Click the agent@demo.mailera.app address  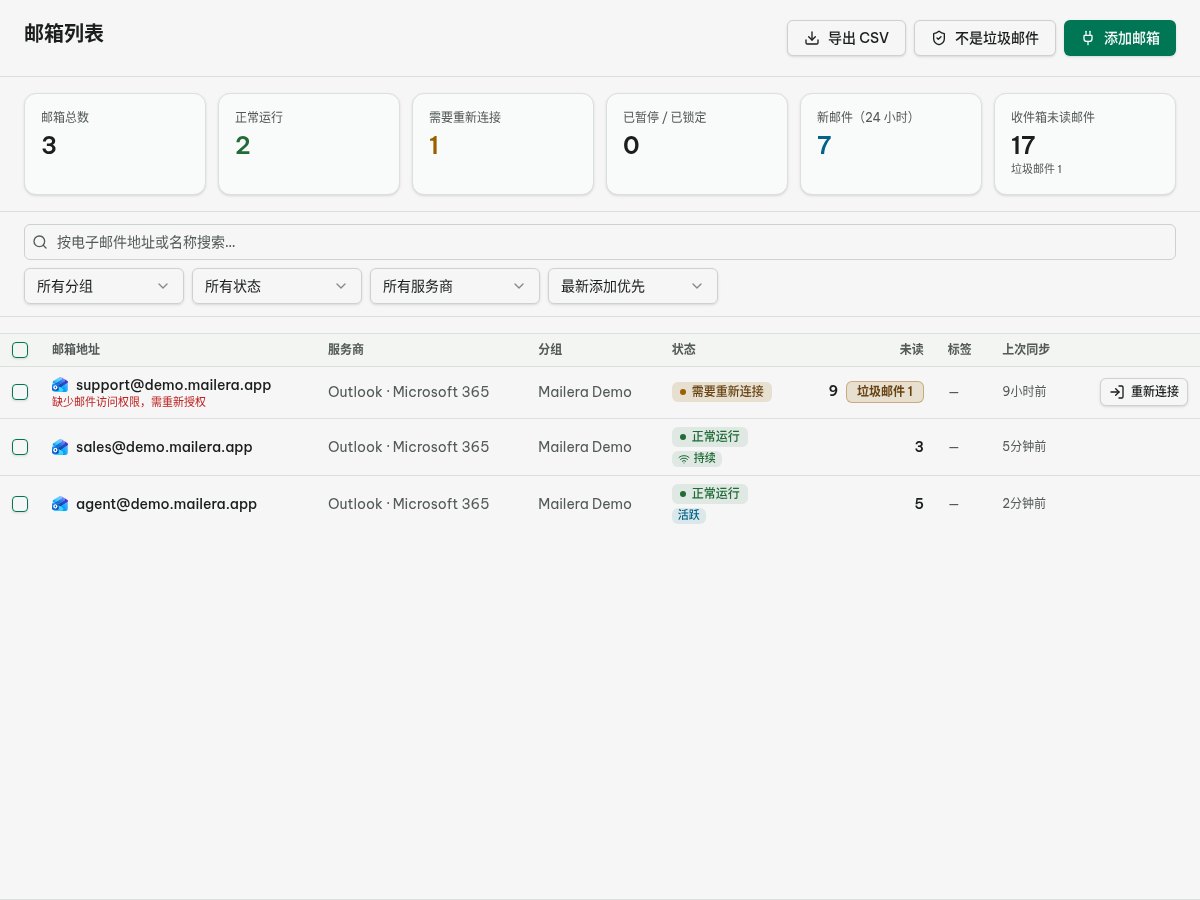point(166,504)
